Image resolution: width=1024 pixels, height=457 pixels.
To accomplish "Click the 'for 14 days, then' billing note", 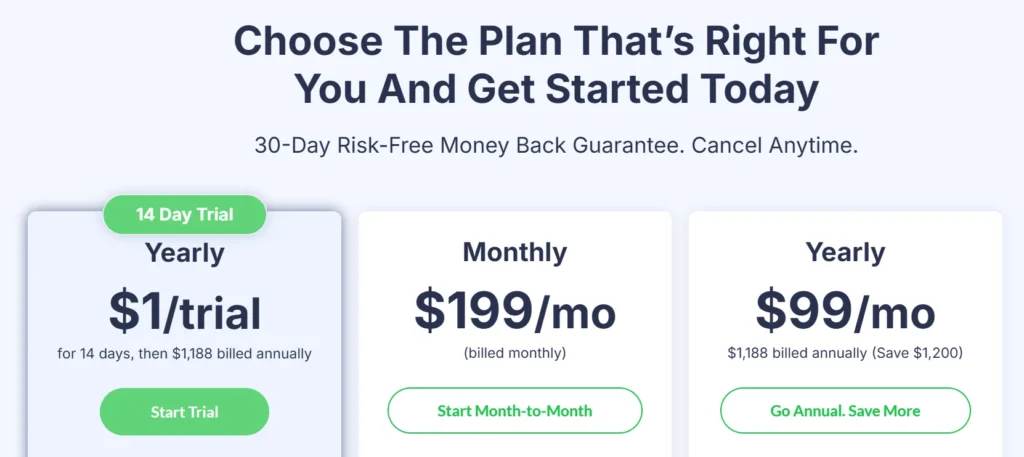I will pos(112,353).
